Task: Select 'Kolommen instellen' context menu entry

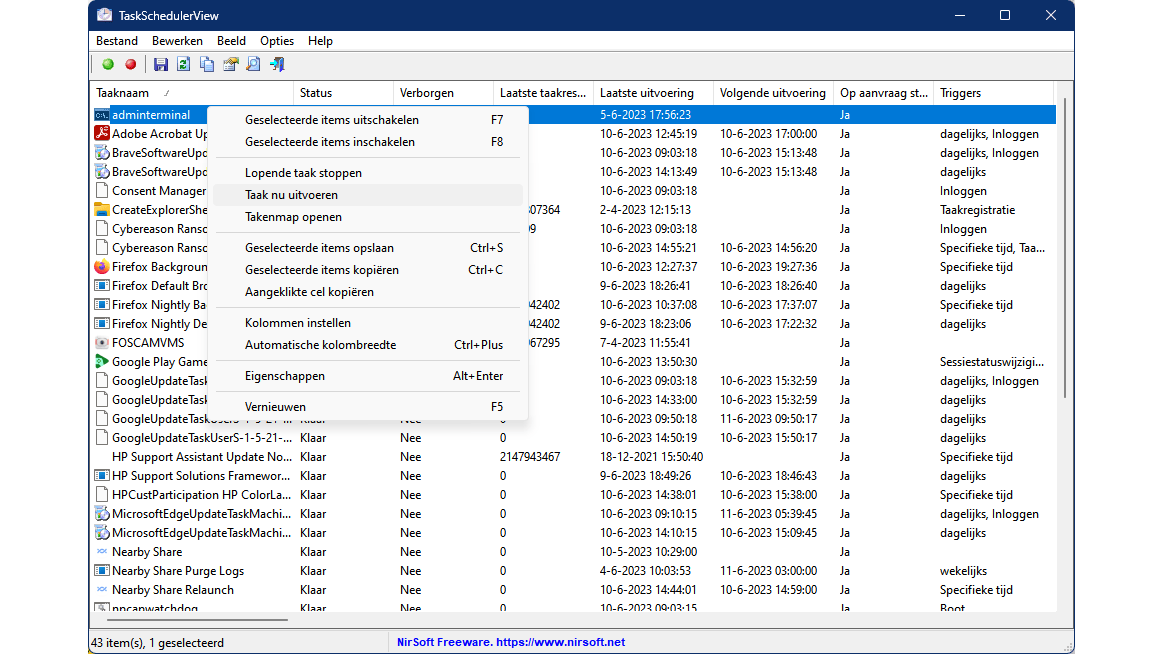Action: pyautogui.click(x=297, y=323)
